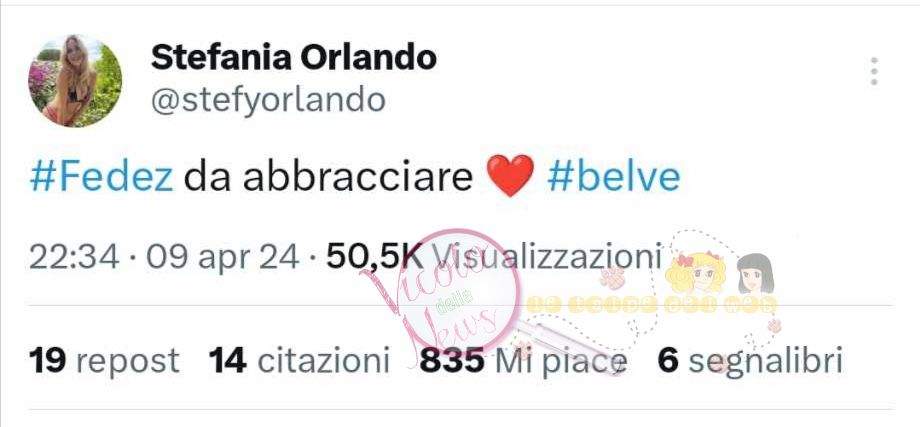This screenshot has width=920, height=427.
Task: Open the three-dot more options menu
Action: click(874, 72)
